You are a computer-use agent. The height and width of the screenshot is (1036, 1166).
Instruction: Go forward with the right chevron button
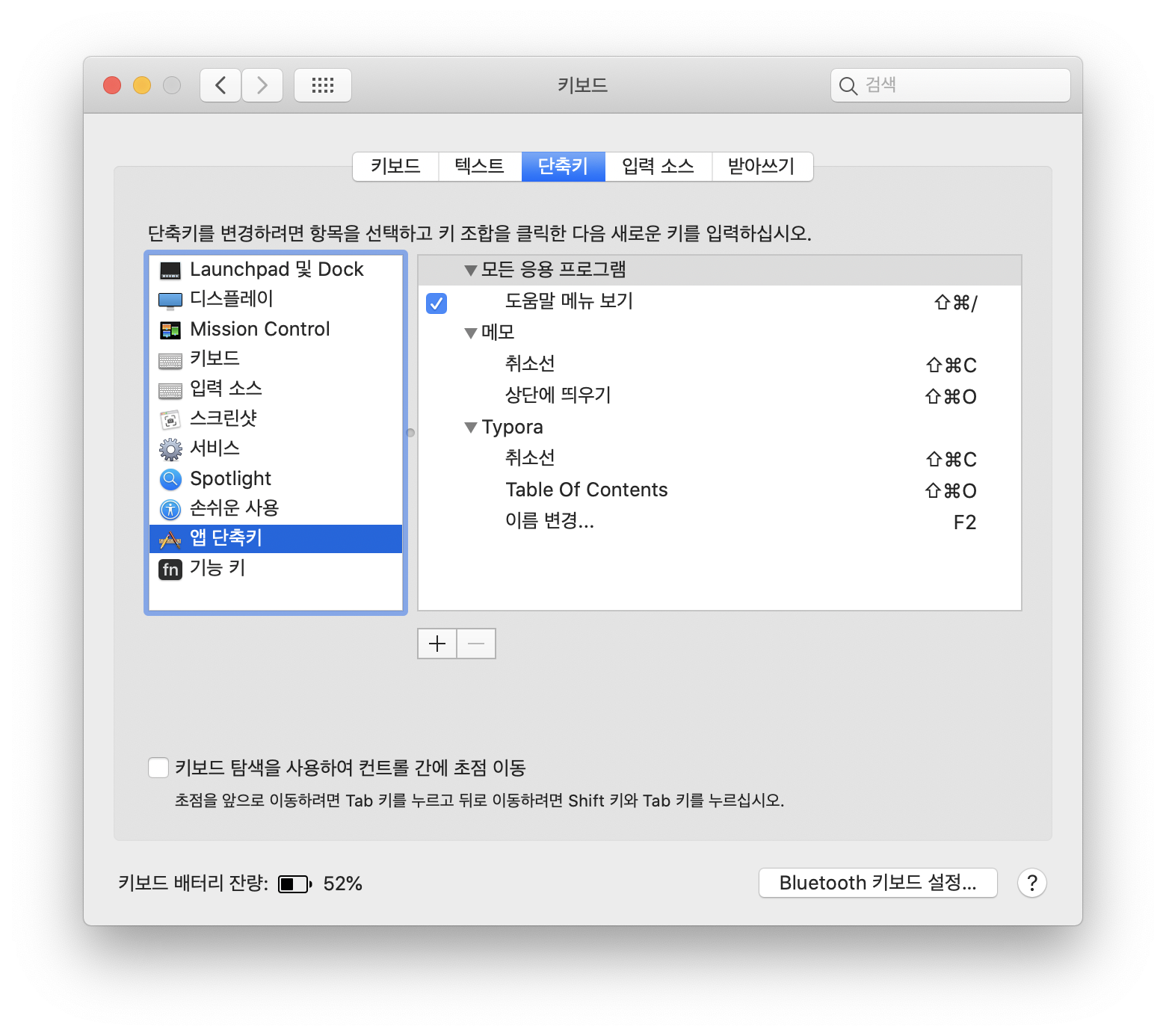pyautogui.click(x=262, y=85)
